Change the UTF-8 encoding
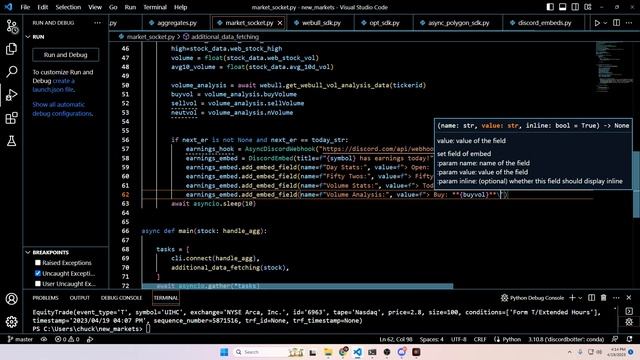The width and height of the screenshot is (640, 360). pyautogui.click(x=459, y=339)
